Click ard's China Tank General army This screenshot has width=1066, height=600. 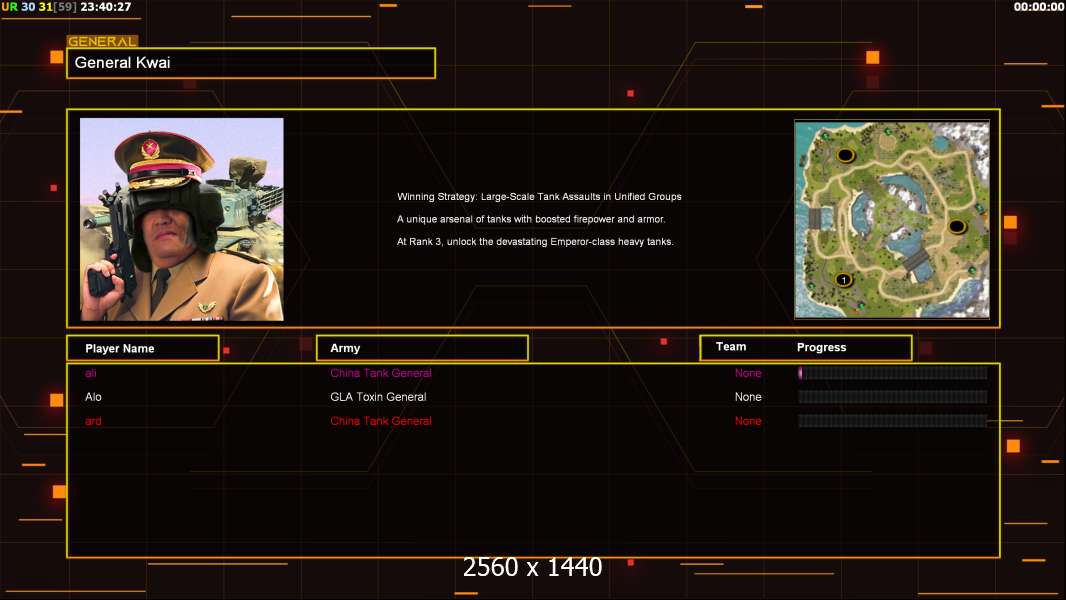(x=381, y=421)
